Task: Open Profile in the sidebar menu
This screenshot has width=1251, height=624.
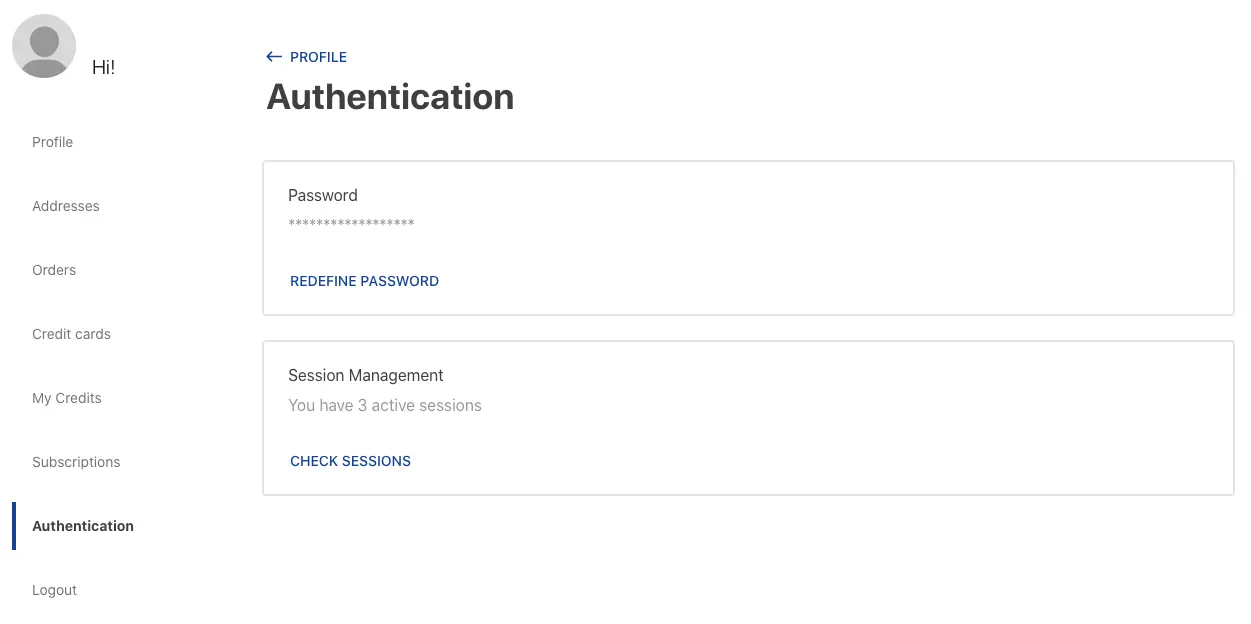Action: (52, 142)
